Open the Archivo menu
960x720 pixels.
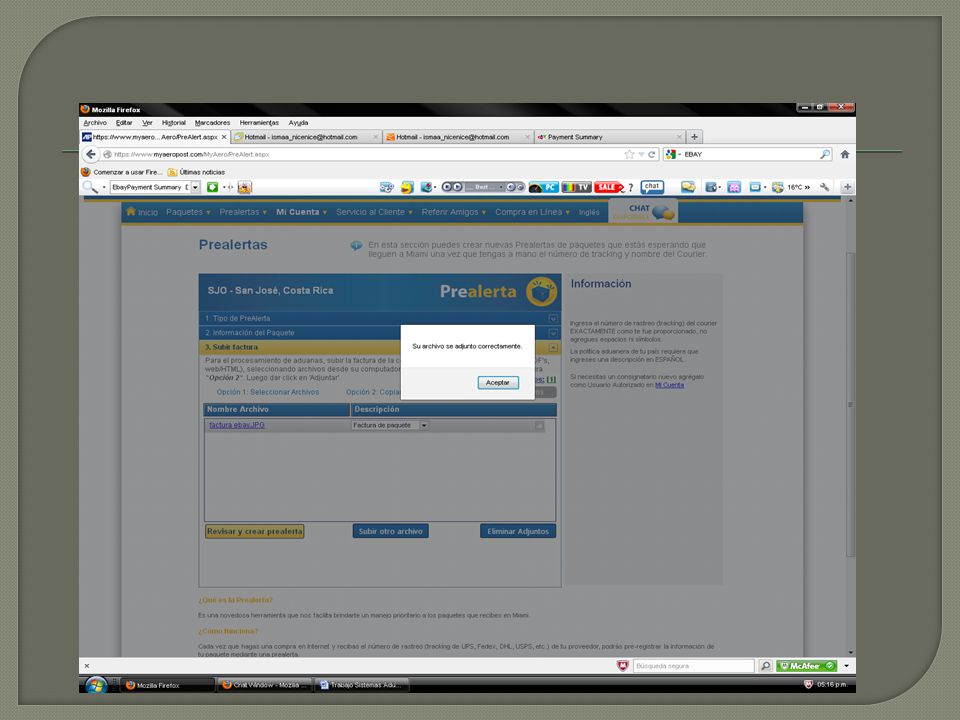click(95, 122)
